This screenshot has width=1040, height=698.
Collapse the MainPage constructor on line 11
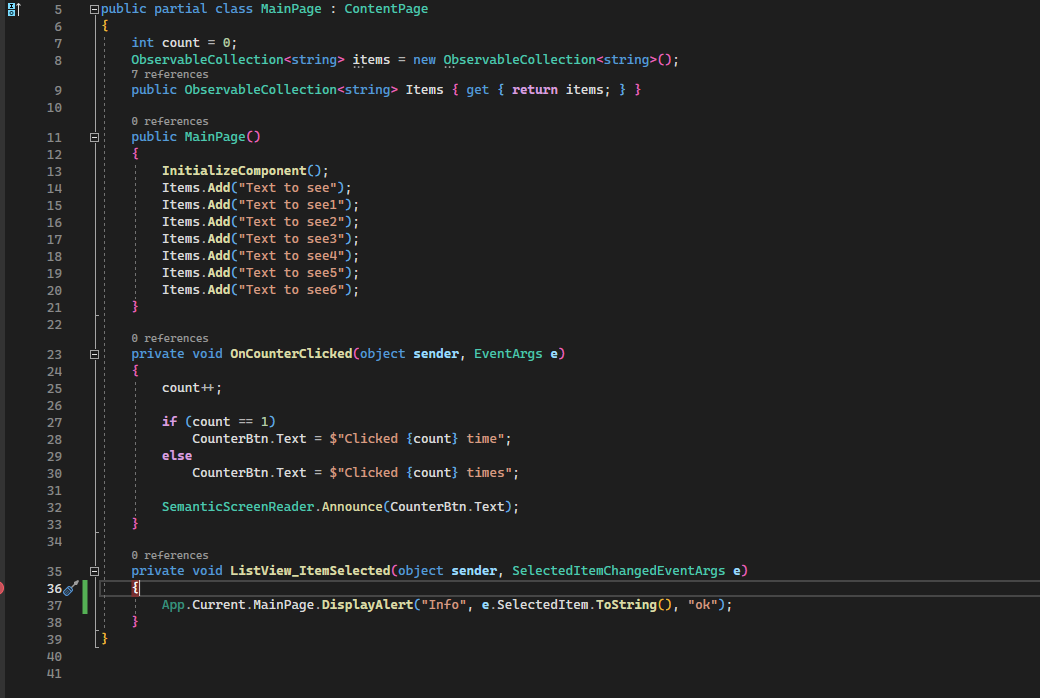(94, 136)
